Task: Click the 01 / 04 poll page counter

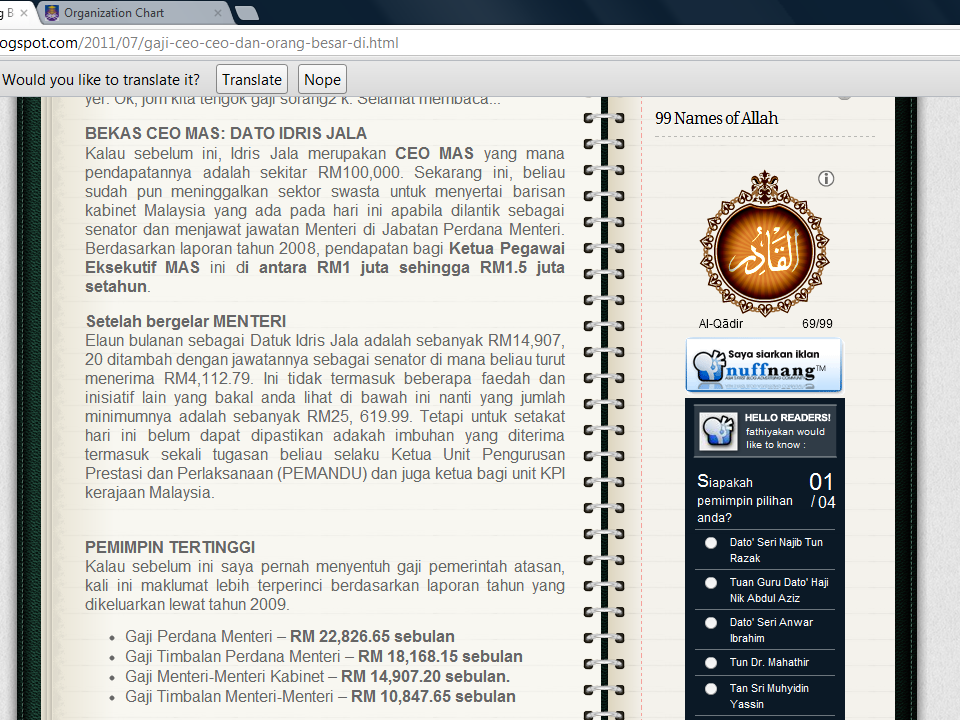Action: coord(822,491)
